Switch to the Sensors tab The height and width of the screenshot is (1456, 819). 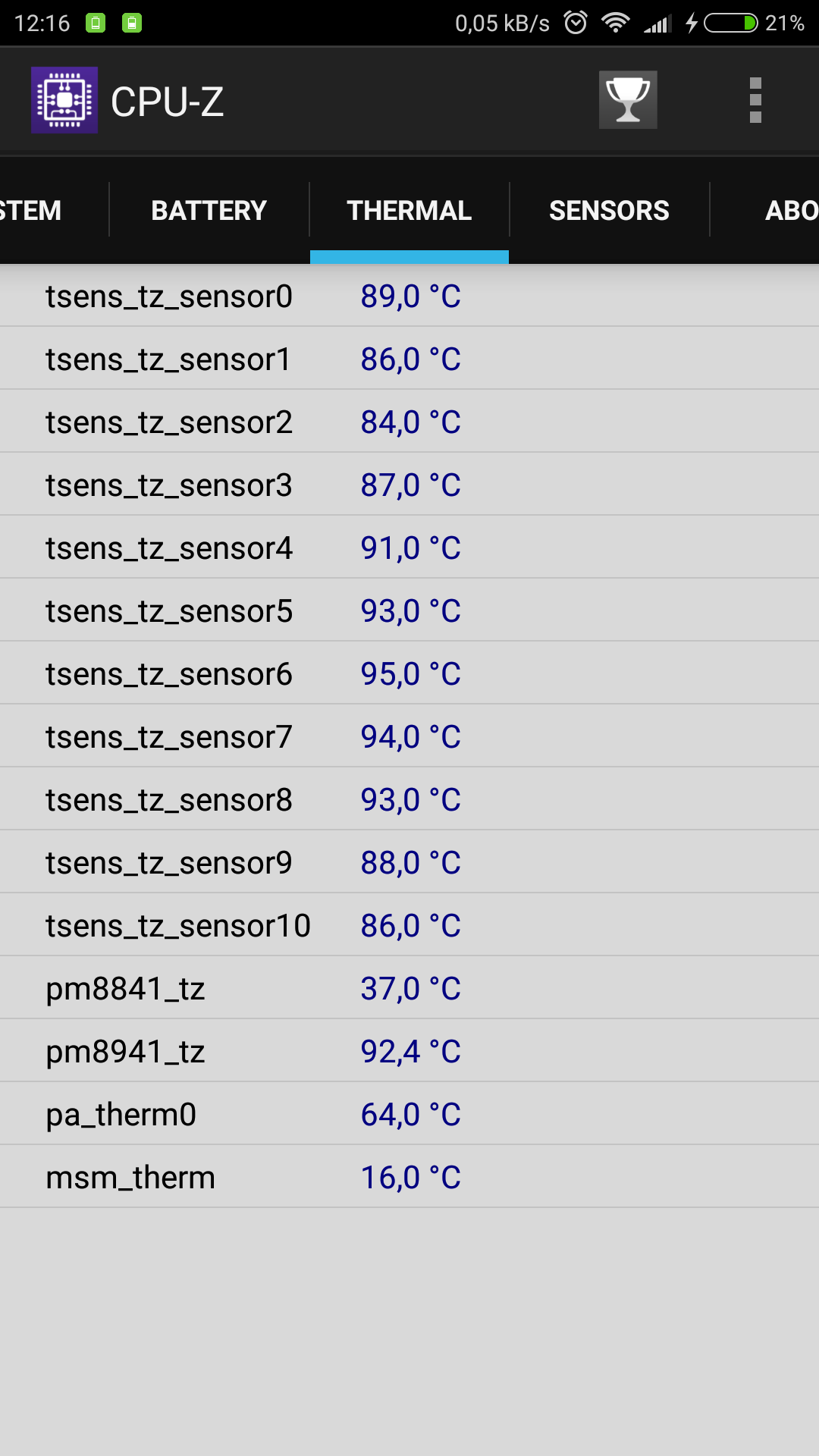coord(609,210)
